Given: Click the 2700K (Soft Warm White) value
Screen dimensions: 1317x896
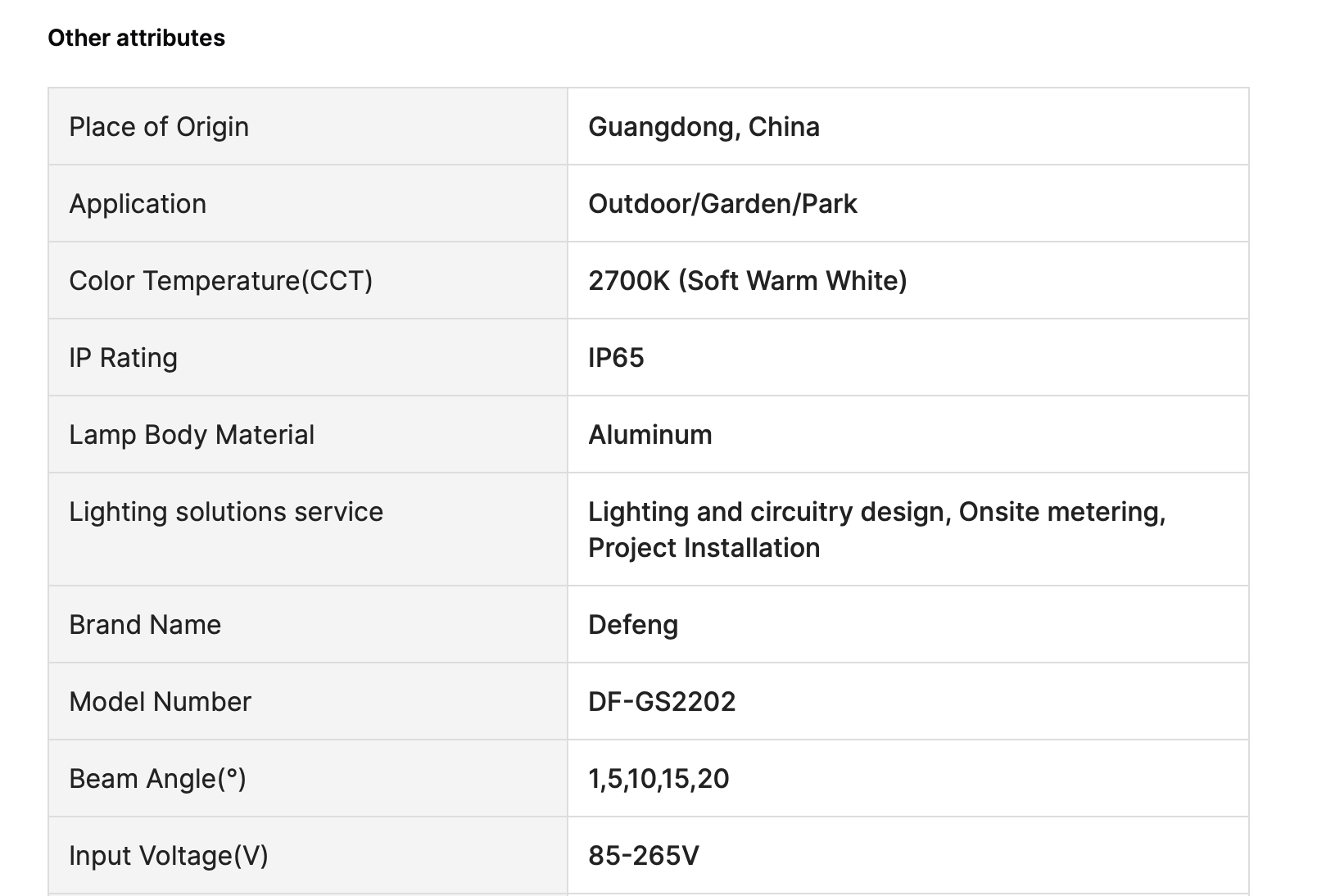Looking at the screenshot, I should tap(748, 280).
